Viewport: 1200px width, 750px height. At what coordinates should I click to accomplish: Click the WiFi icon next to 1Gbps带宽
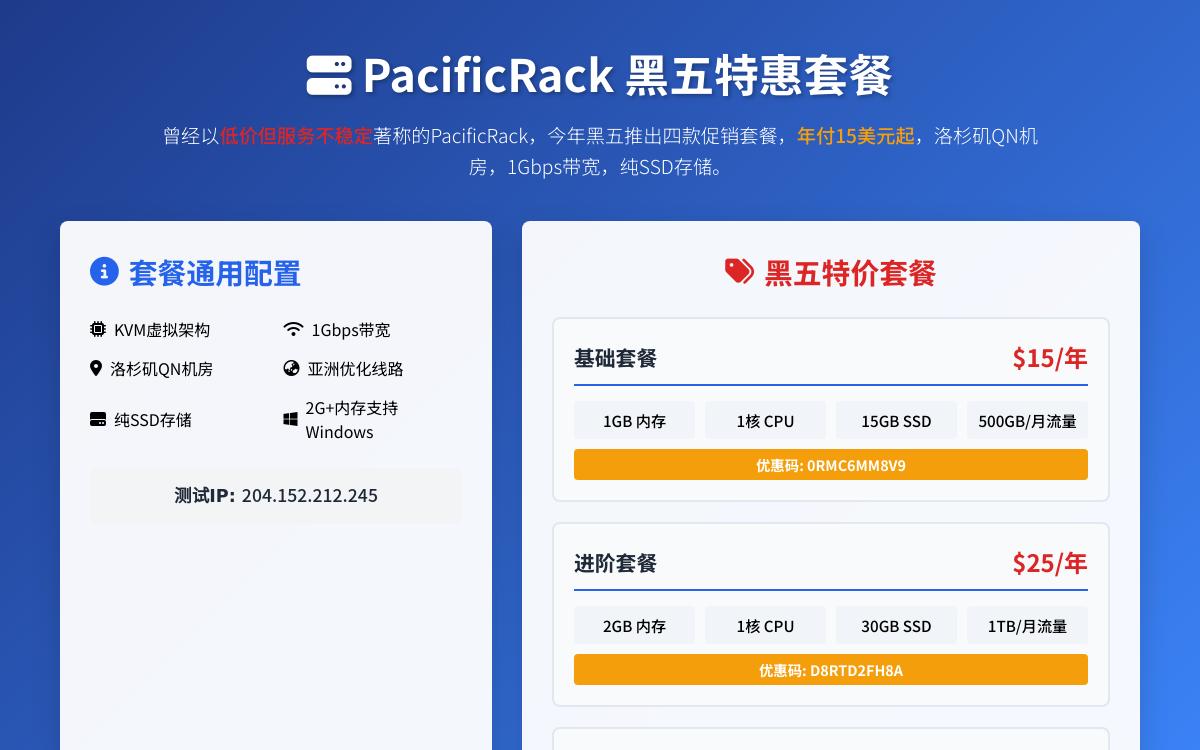[294, 329]
